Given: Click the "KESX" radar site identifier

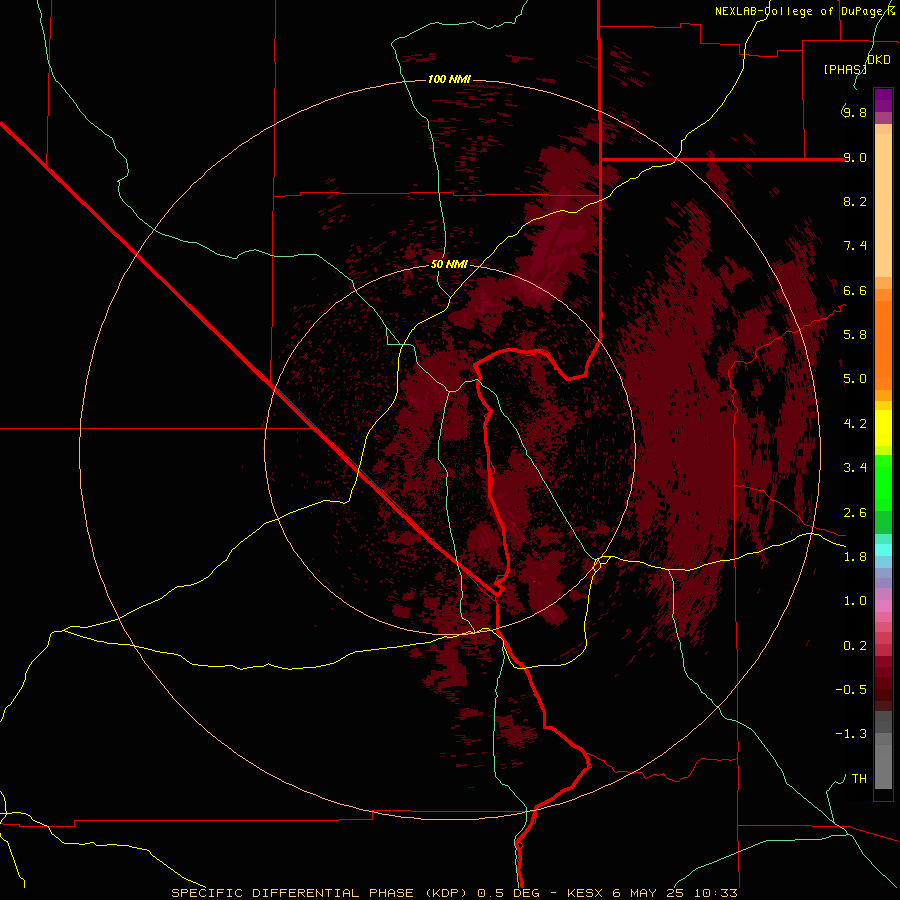Looking at the screenshot, I should tap(585, 893).
